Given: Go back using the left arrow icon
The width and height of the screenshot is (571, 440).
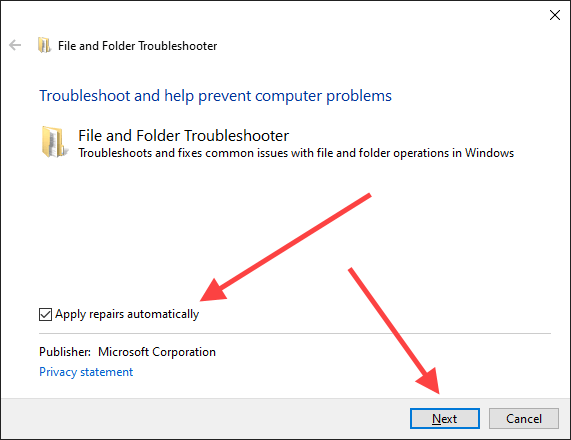Looking at the screenshot, I should pyautogui.click(x=15, y=46).
